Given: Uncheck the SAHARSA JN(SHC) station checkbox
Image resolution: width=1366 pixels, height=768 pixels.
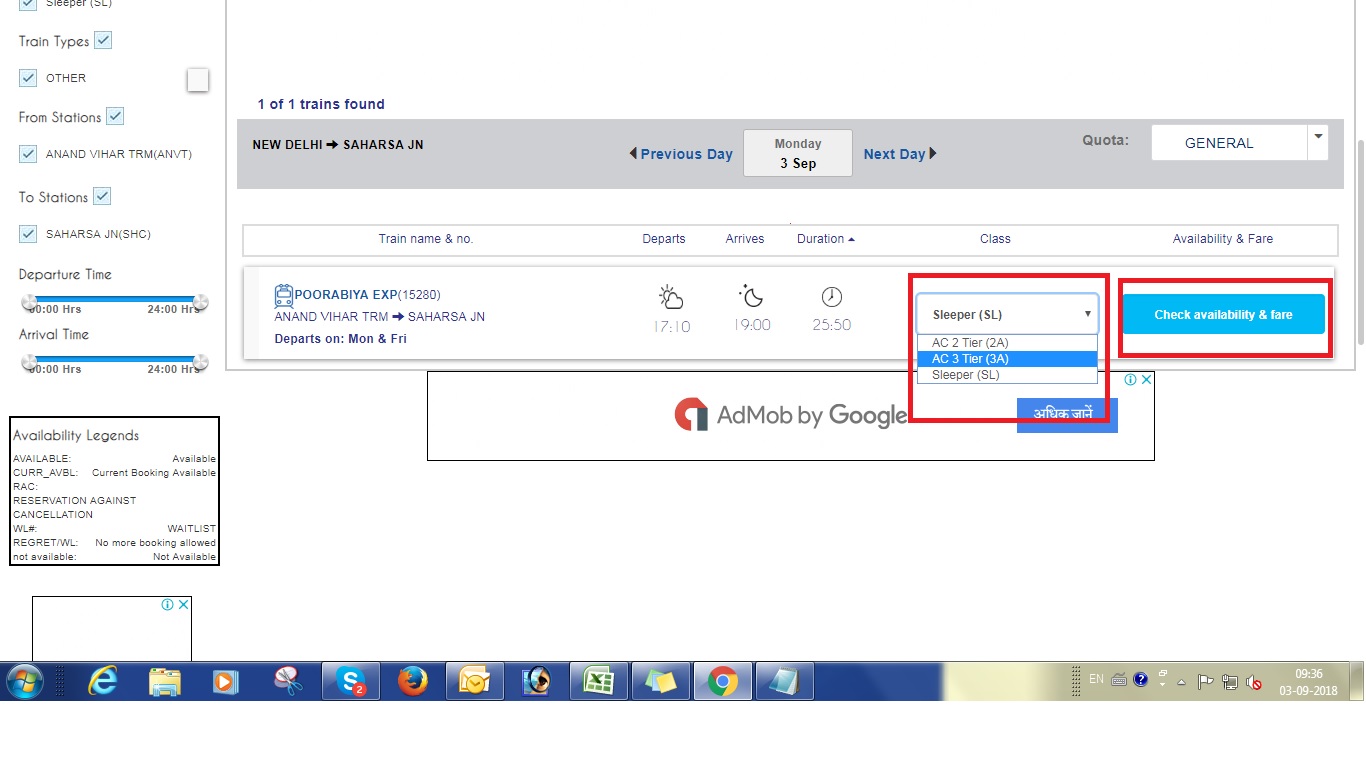Looking at the screenshot, I should click(x=28, y=234).
